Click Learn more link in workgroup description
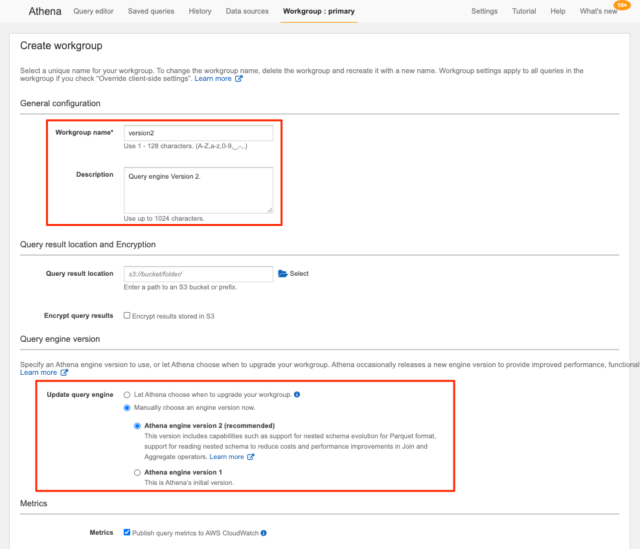Viewport: 640px width, 549px height. point(213,79)
